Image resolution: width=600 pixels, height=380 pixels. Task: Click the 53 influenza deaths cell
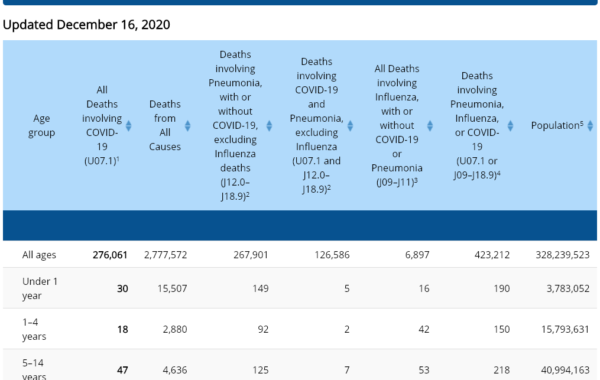(424, 370)
